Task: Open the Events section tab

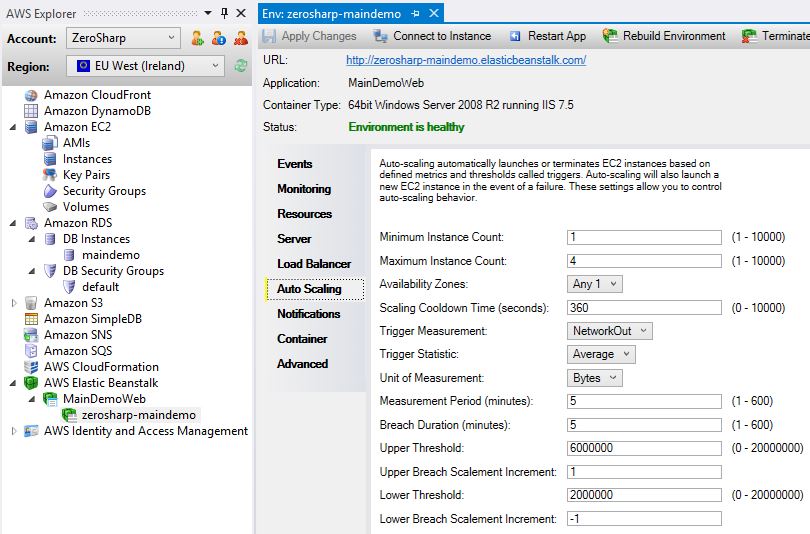Action: [294, 164]
